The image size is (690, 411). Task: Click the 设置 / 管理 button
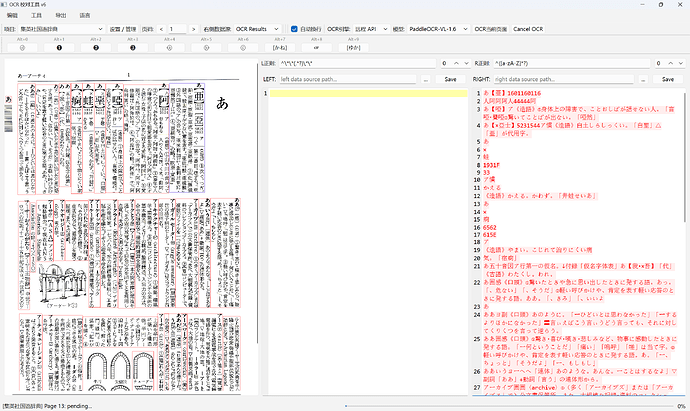coord(123,29)
